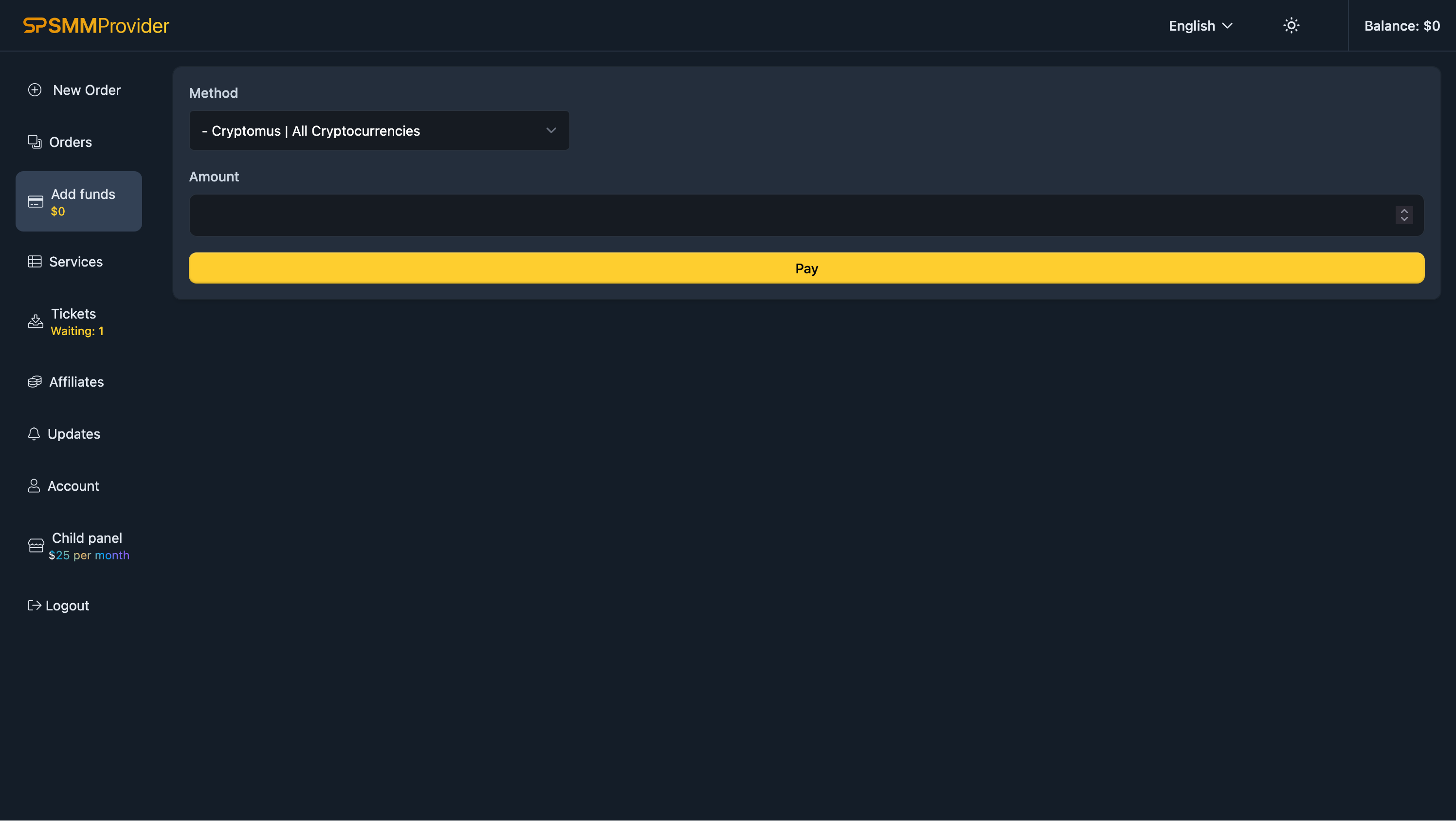Click the Balance: $0 header display
1456x821 pixels.
[x=1401, y=26]
